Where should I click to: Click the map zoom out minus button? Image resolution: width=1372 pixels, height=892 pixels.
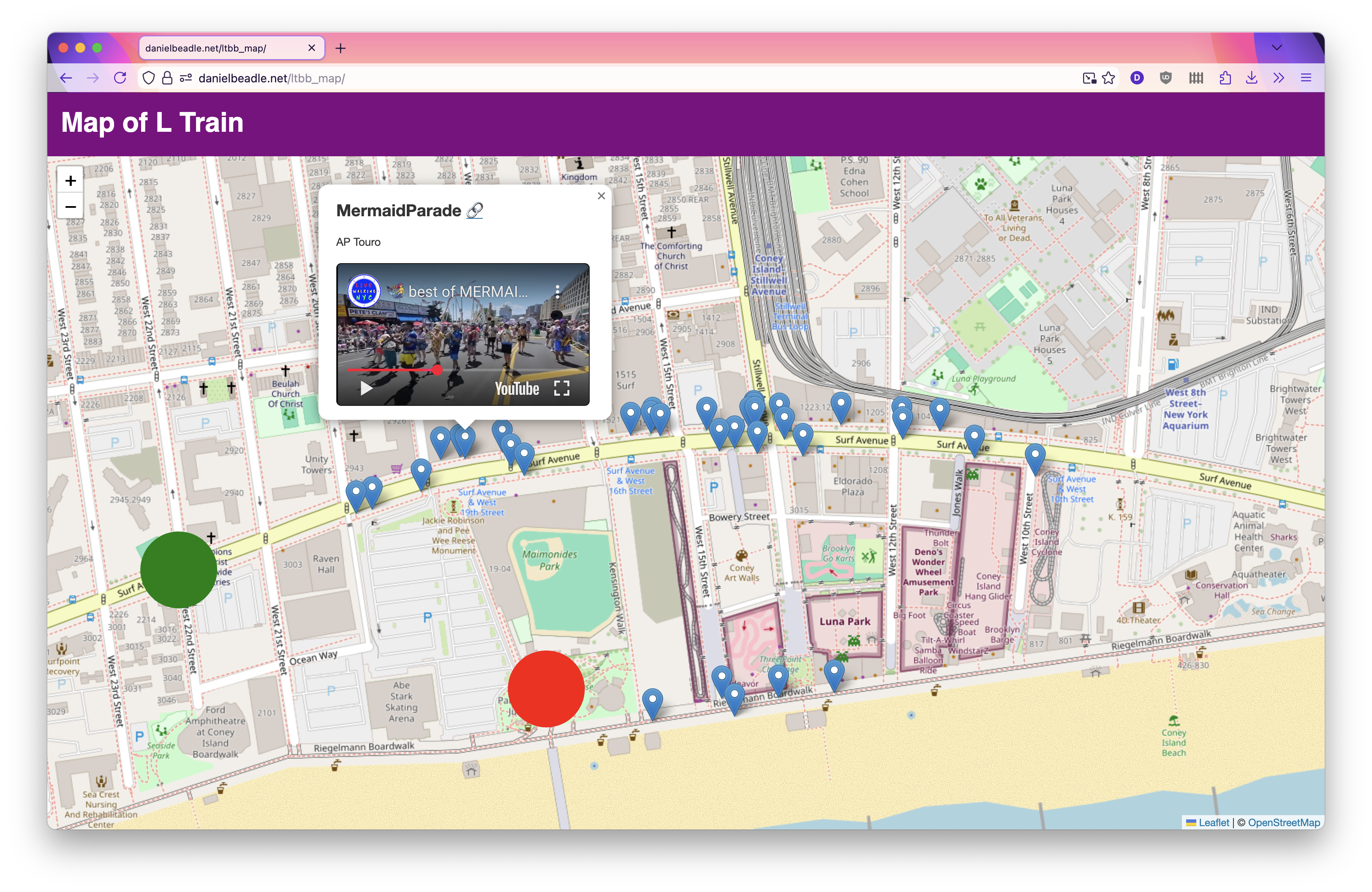70,207
